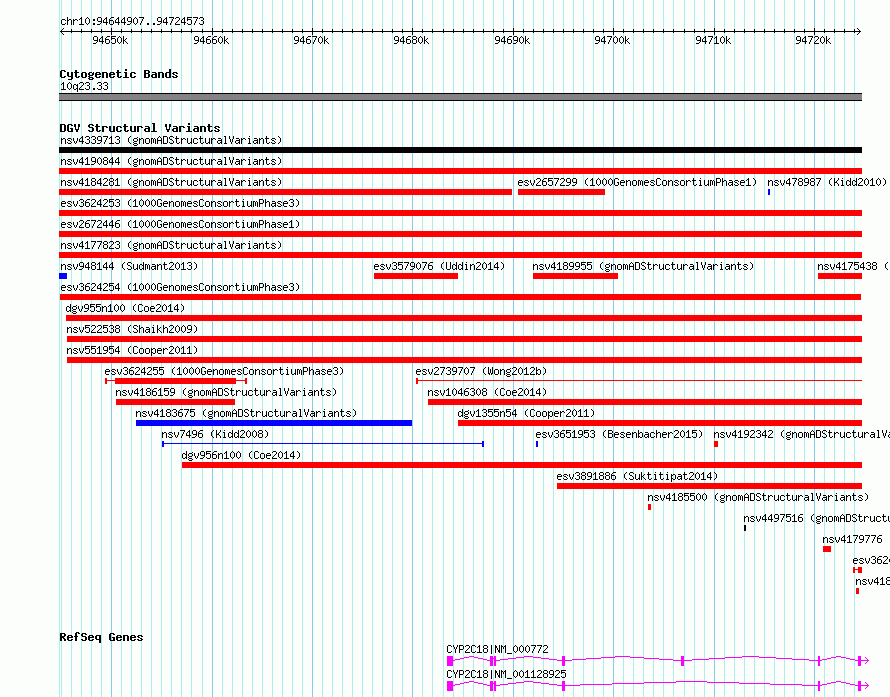Open variant nsv4185500 label
890x697 pixels.
[x=758, y=497]
